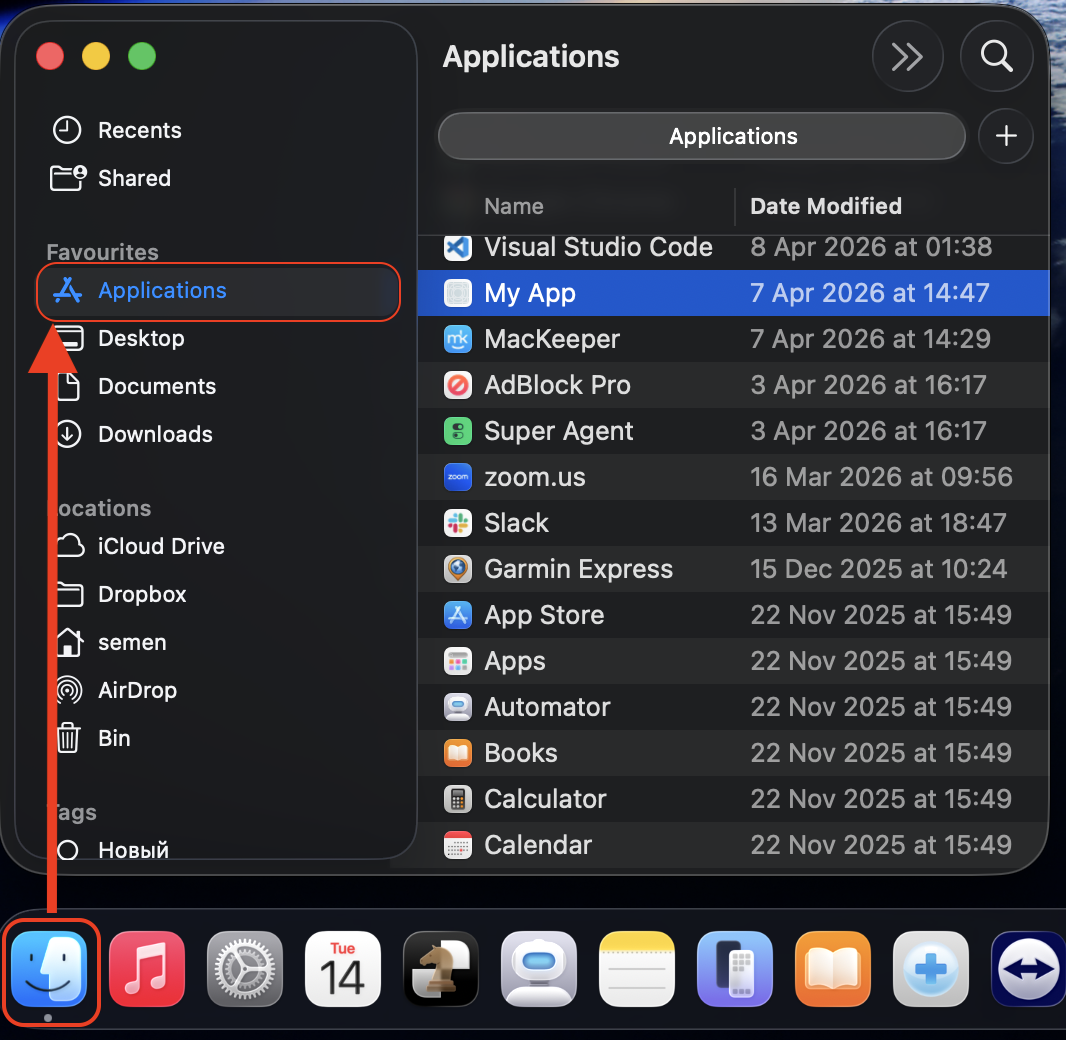Open Calendar showing Tue 14 in Dock
This screenshot has height=1040, width=1066.
[343, 969]
